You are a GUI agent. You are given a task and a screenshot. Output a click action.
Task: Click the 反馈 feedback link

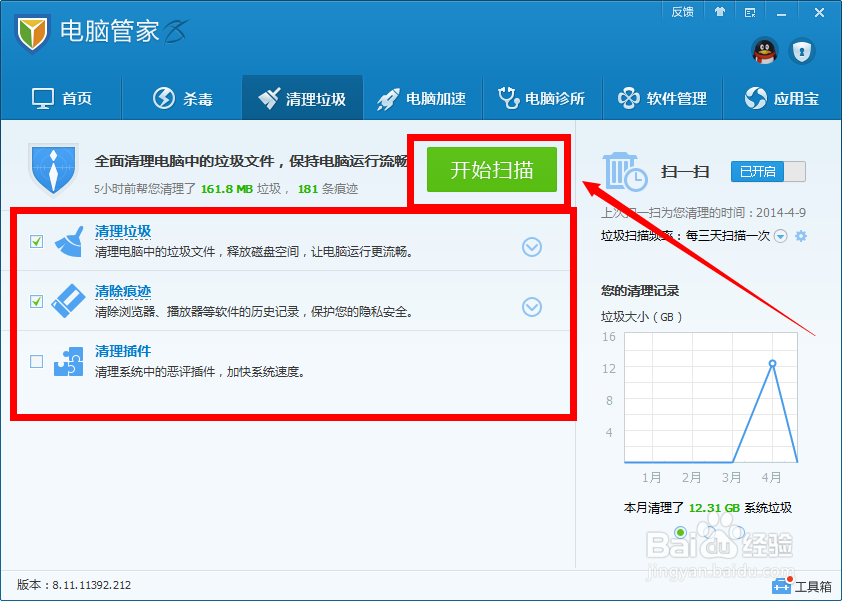pos(682,12)
